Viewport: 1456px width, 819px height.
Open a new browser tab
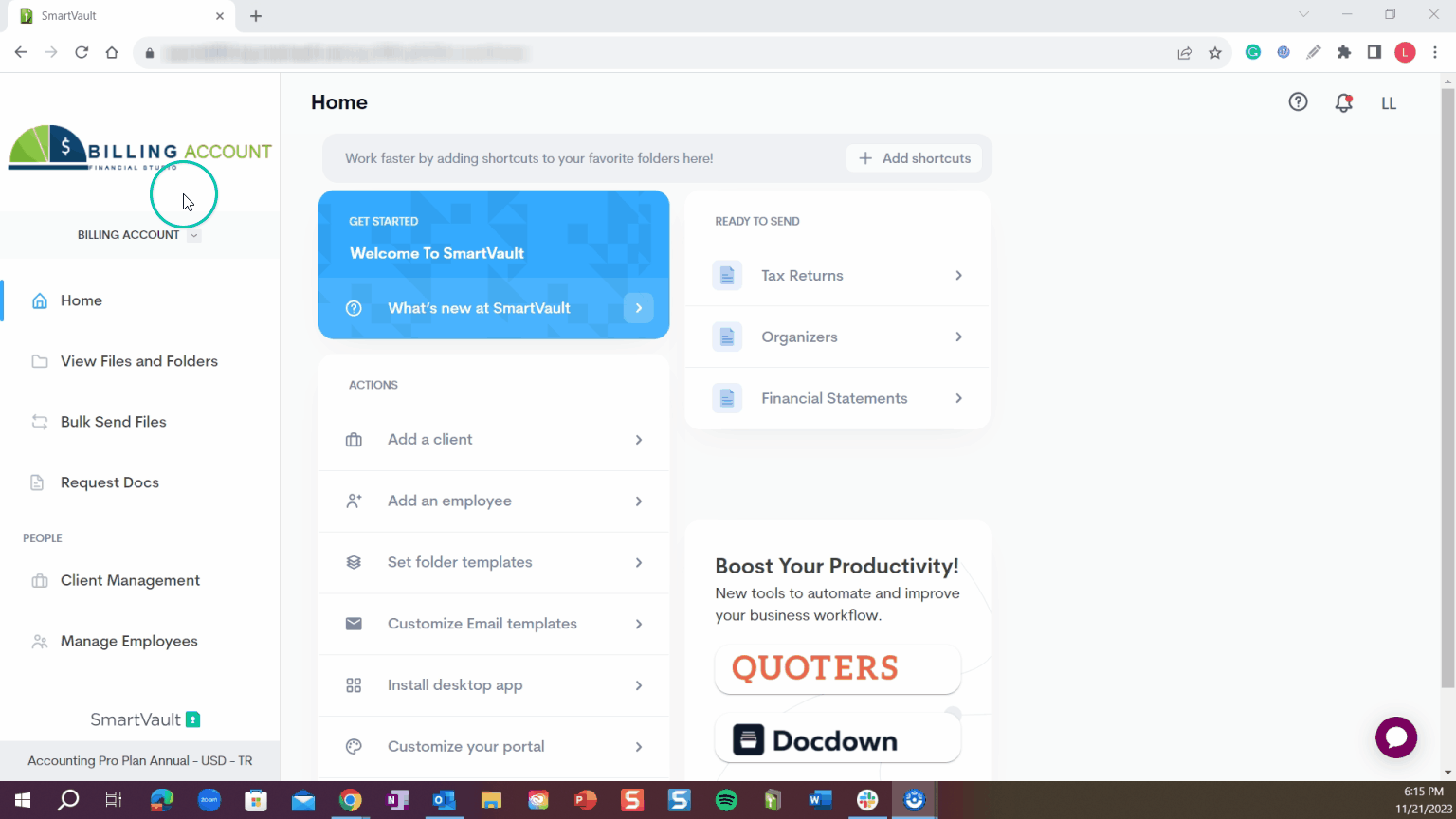[x=256, y=16]
